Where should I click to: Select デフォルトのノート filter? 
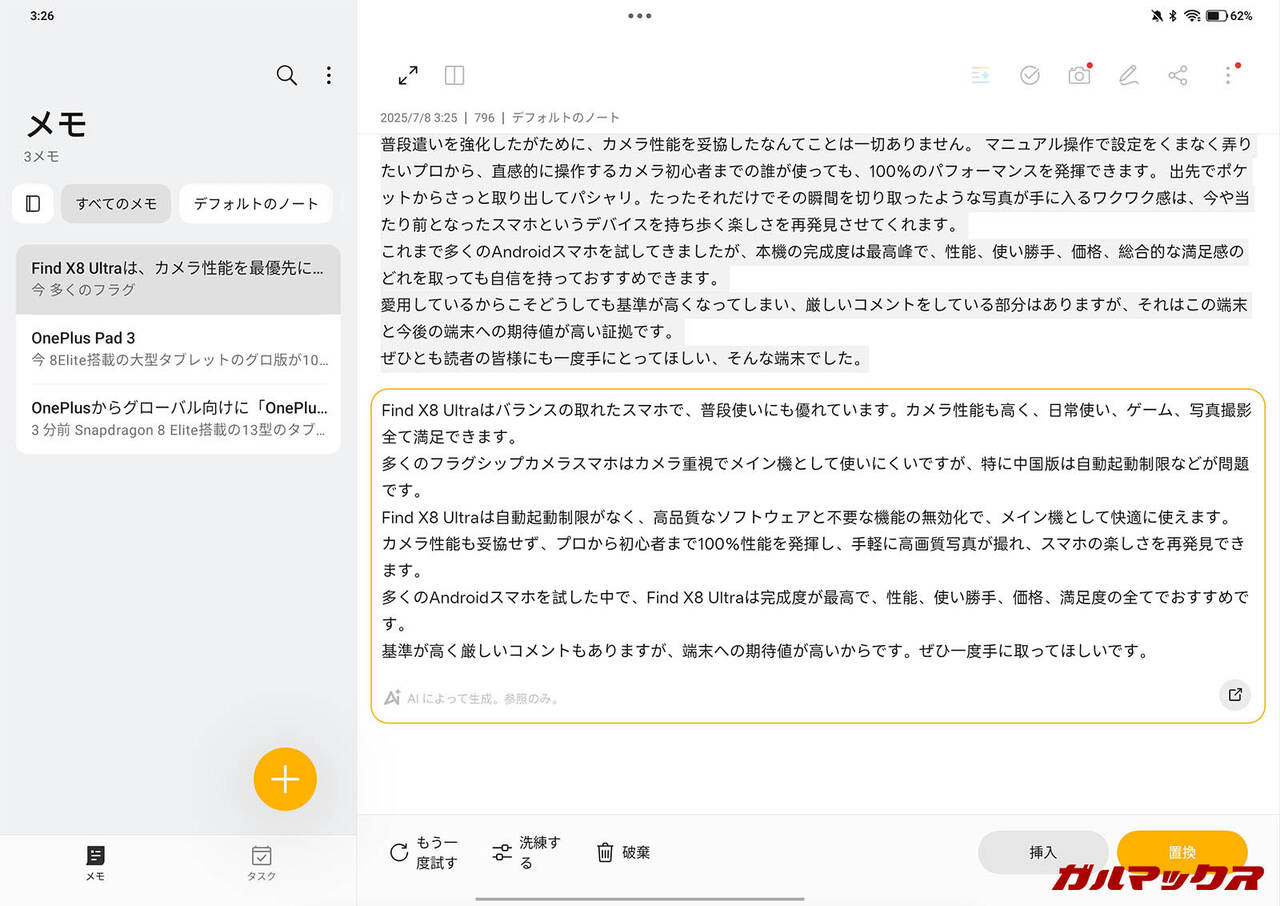255,204
